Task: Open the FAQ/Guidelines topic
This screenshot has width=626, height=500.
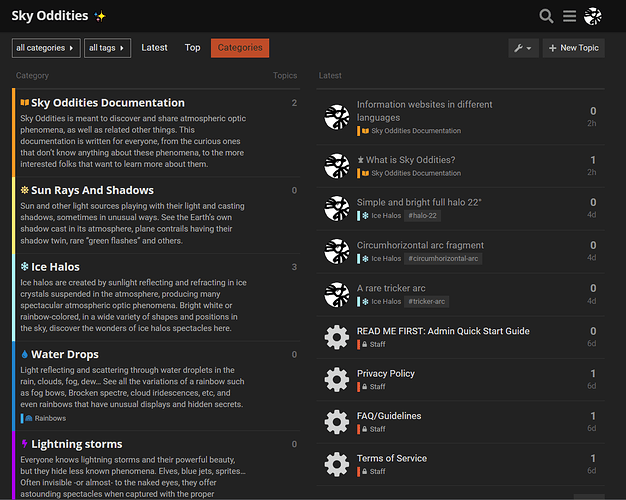Action: [389, 416]
